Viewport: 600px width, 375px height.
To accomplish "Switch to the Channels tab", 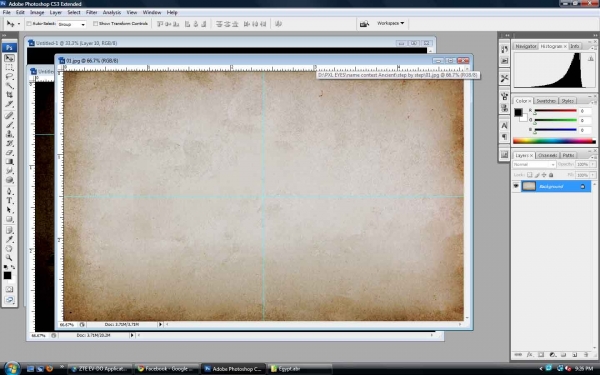I will [547, 155].
